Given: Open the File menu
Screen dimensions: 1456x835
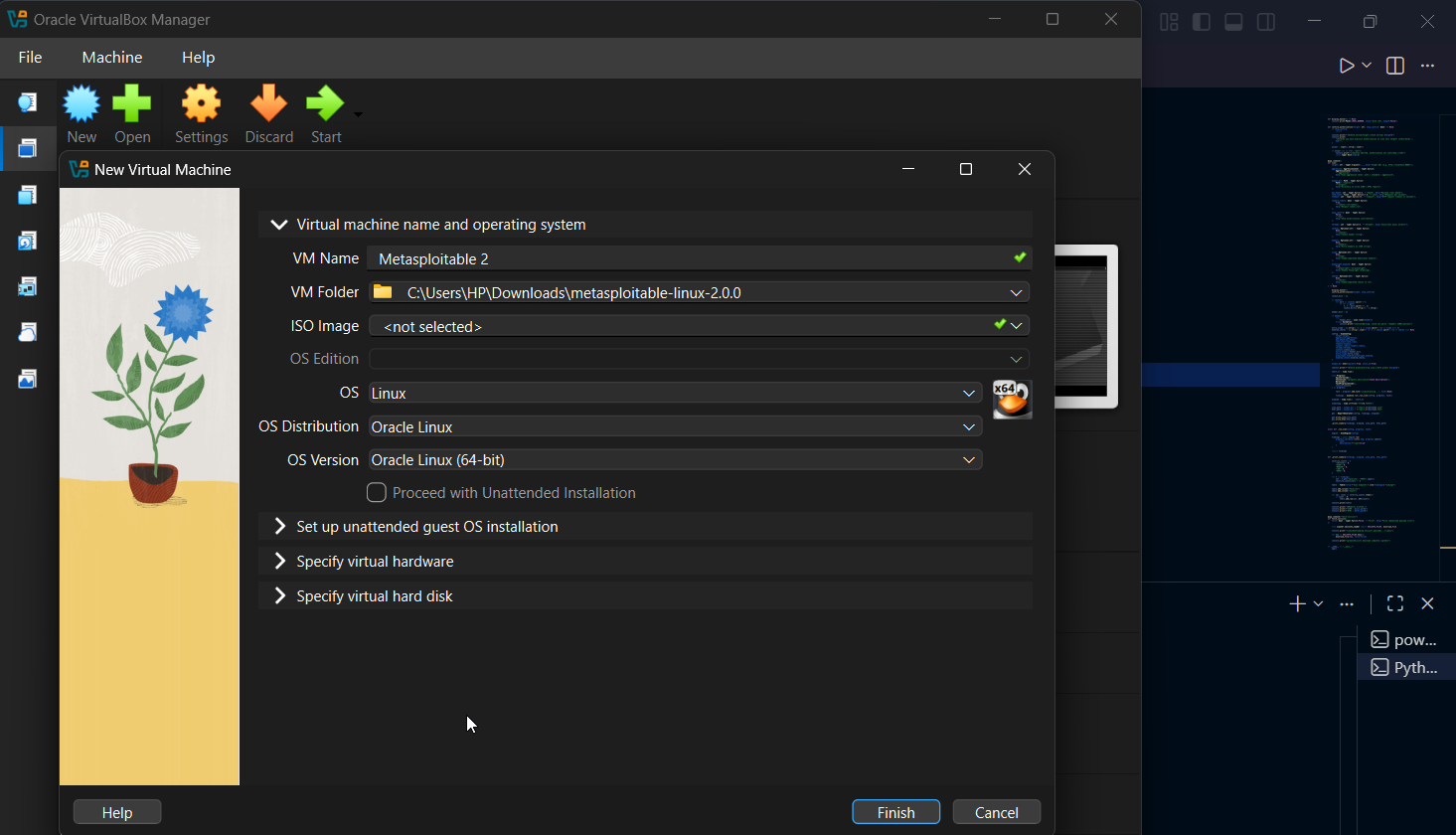Looking at the screenshot, I should coord(30,58).
